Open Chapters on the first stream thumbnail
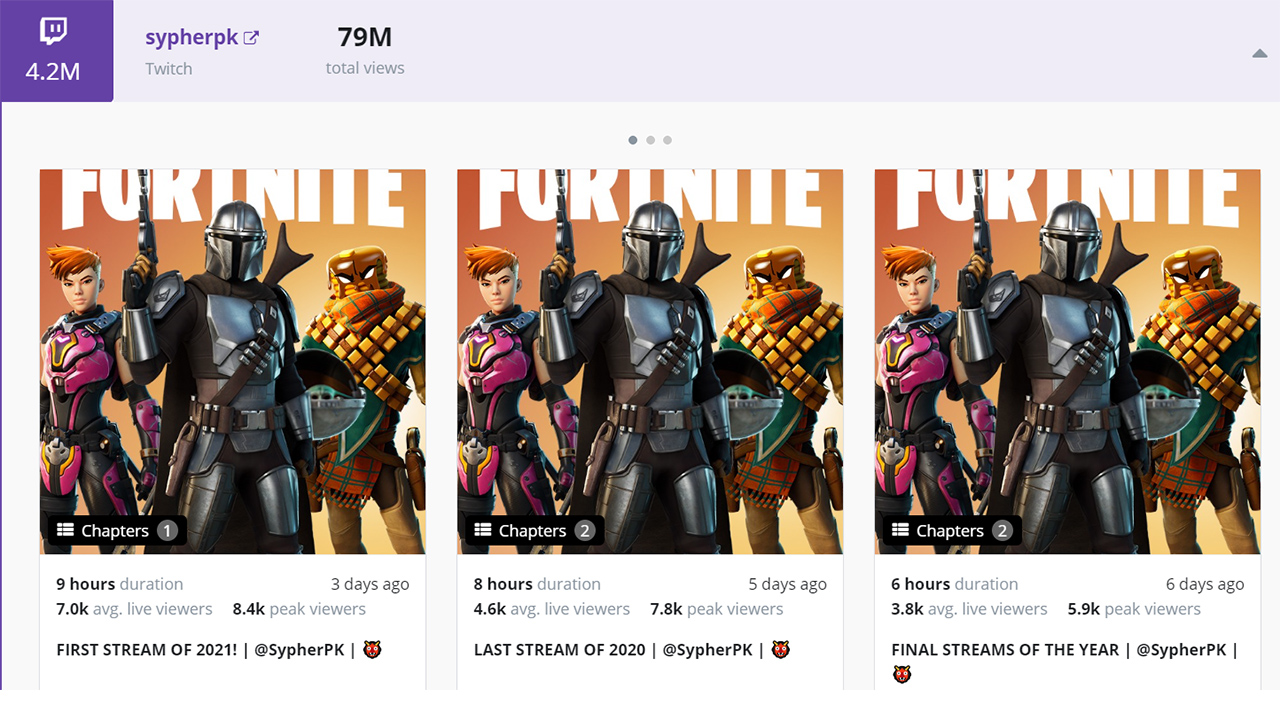Viewport: 1280px width, 720px height. [x=115, y=531]
